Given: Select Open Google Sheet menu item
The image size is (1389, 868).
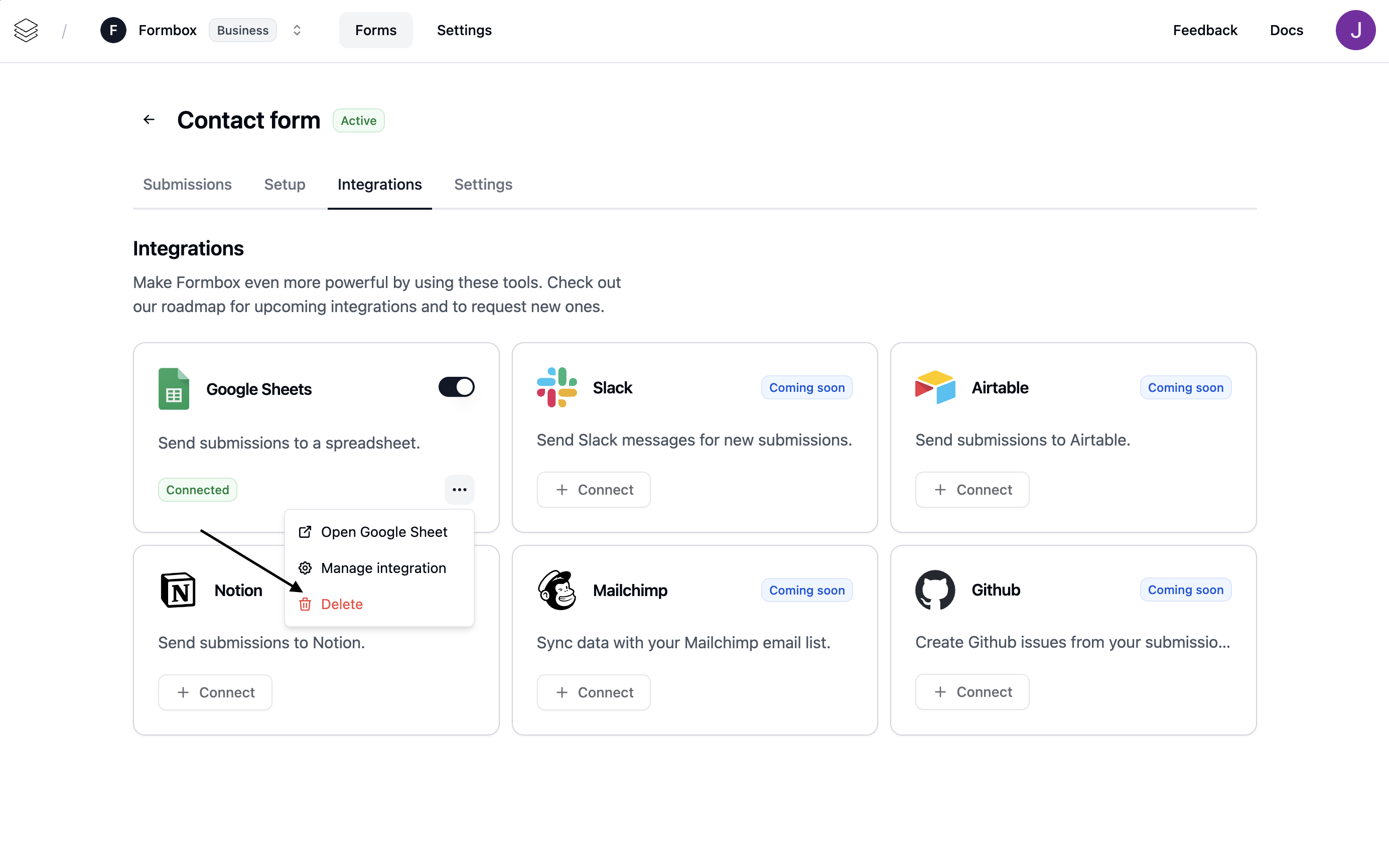Looking at the screenshot, I should point(383,532).
